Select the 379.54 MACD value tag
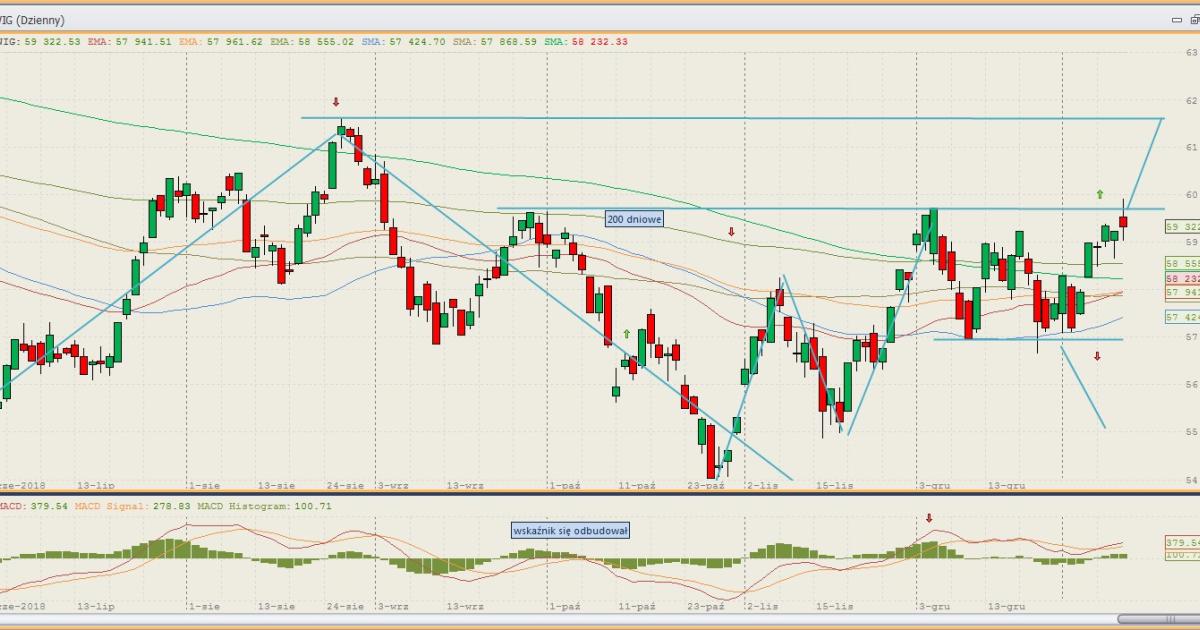The width and height of the screenshot is (1200, 630). tap(1182, 542)
